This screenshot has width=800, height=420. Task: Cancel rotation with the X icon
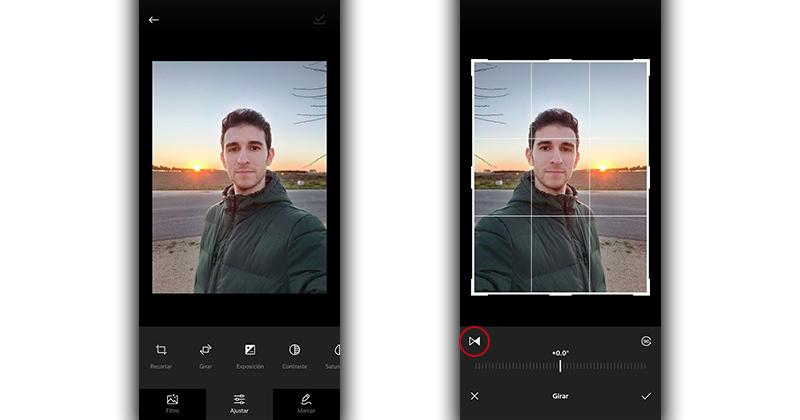click(474, 396)
